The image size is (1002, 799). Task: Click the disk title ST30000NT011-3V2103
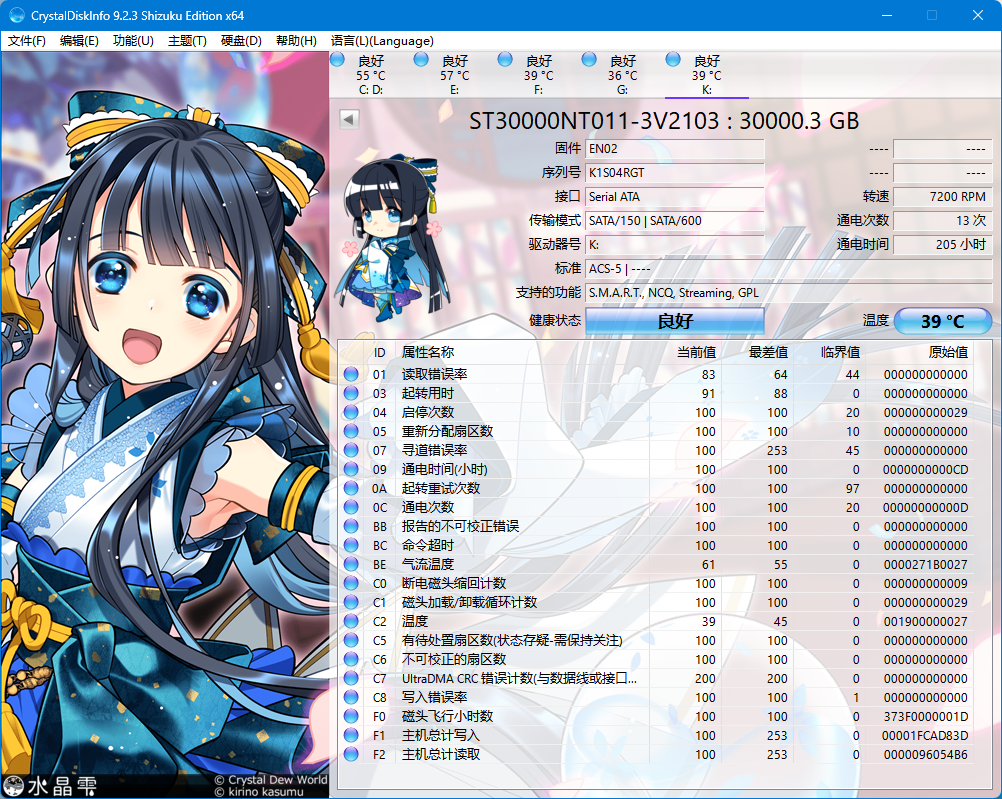(x=665, y=121)
